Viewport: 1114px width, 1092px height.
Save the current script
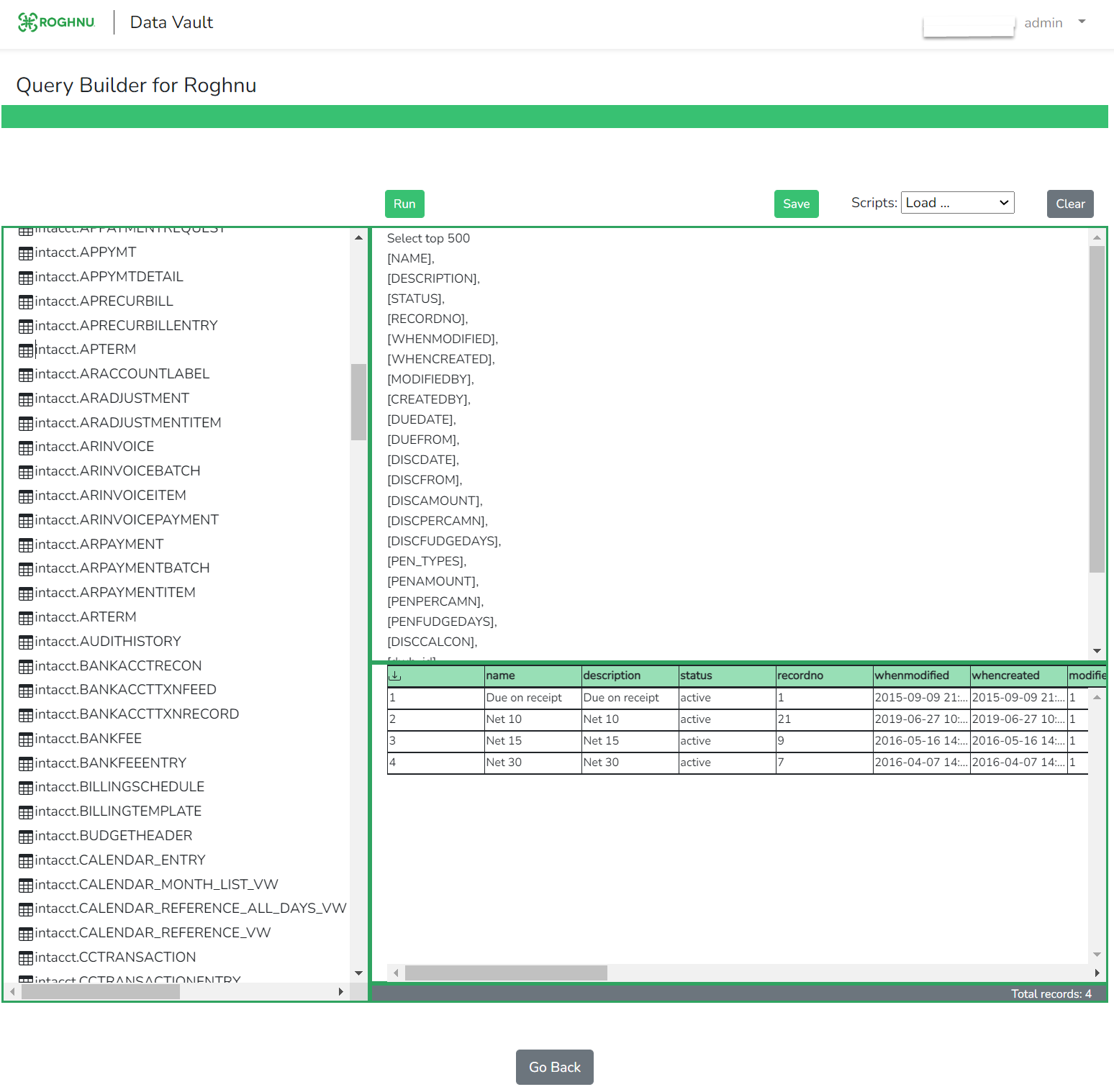pyautogui.click(x=796, y=204)
